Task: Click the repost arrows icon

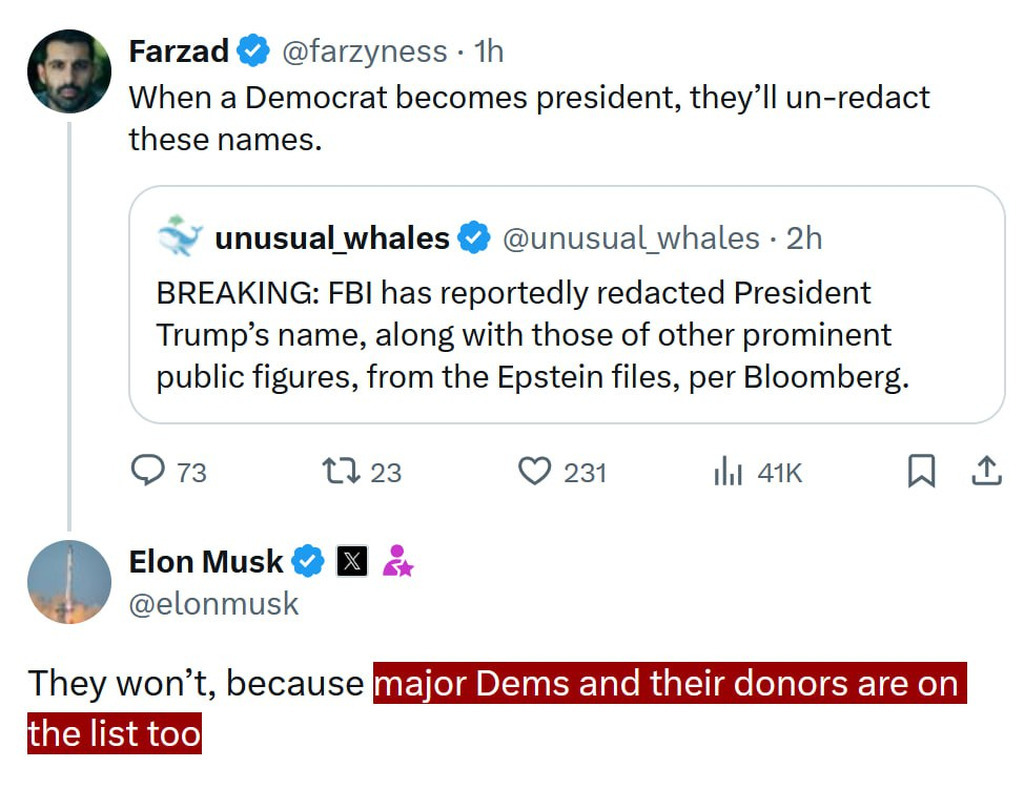Action: pos(340,470)
